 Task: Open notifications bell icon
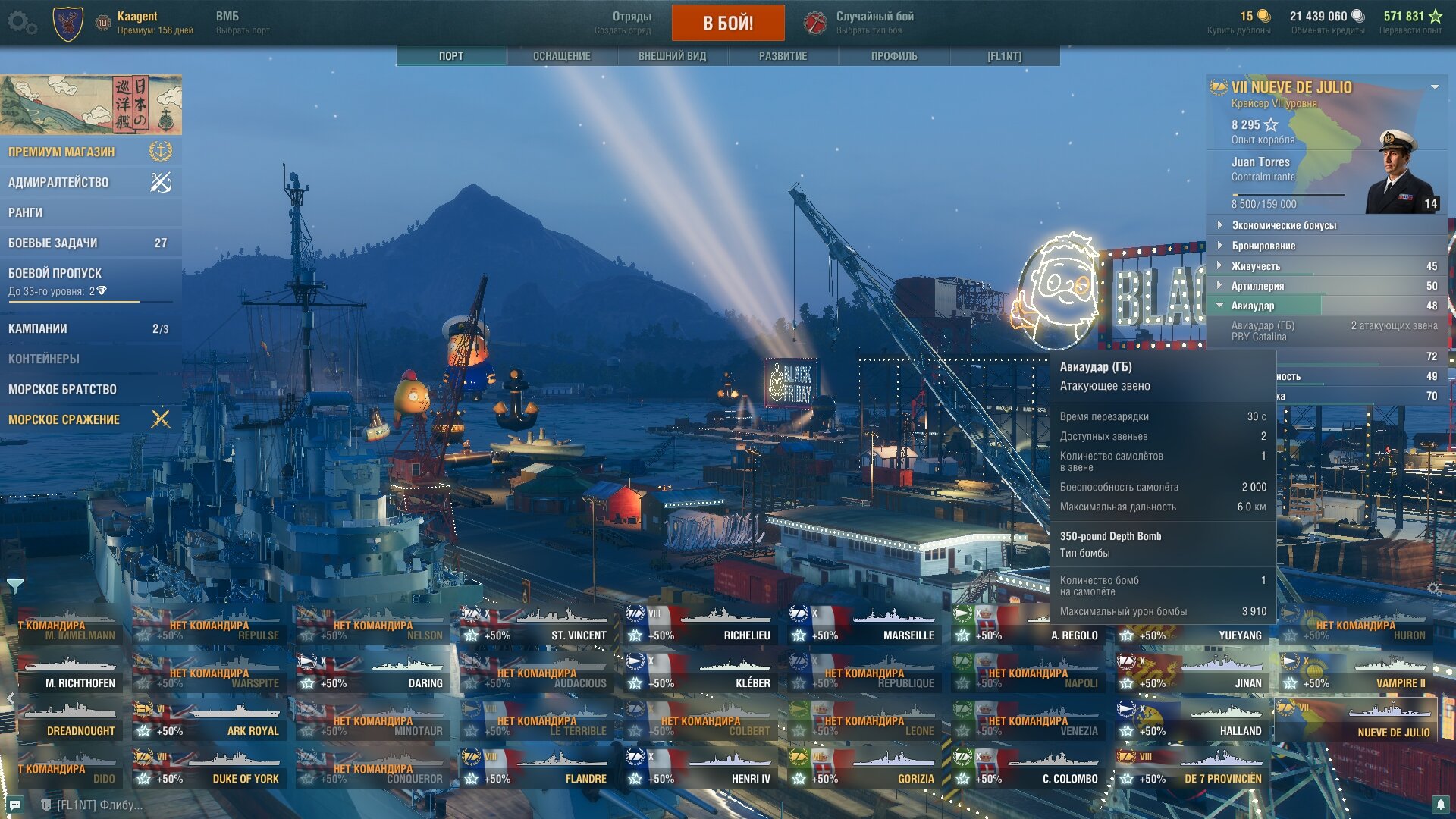tap(1441, 805)
